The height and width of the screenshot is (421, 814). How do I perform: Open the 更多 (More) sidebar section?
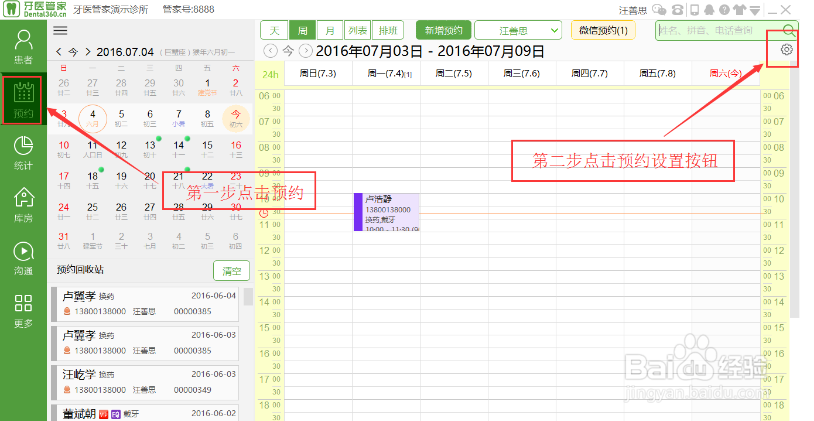click(23, 311)
